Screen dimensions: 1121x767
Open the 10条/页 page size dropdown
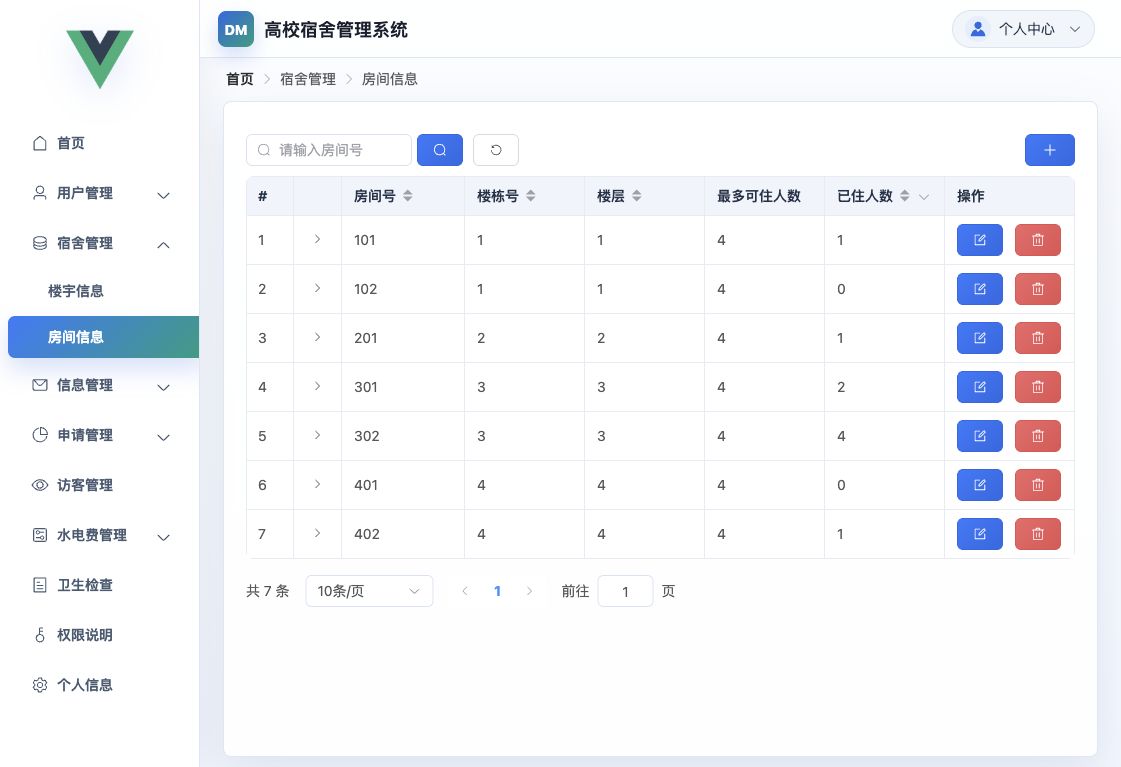click(369, 591)
